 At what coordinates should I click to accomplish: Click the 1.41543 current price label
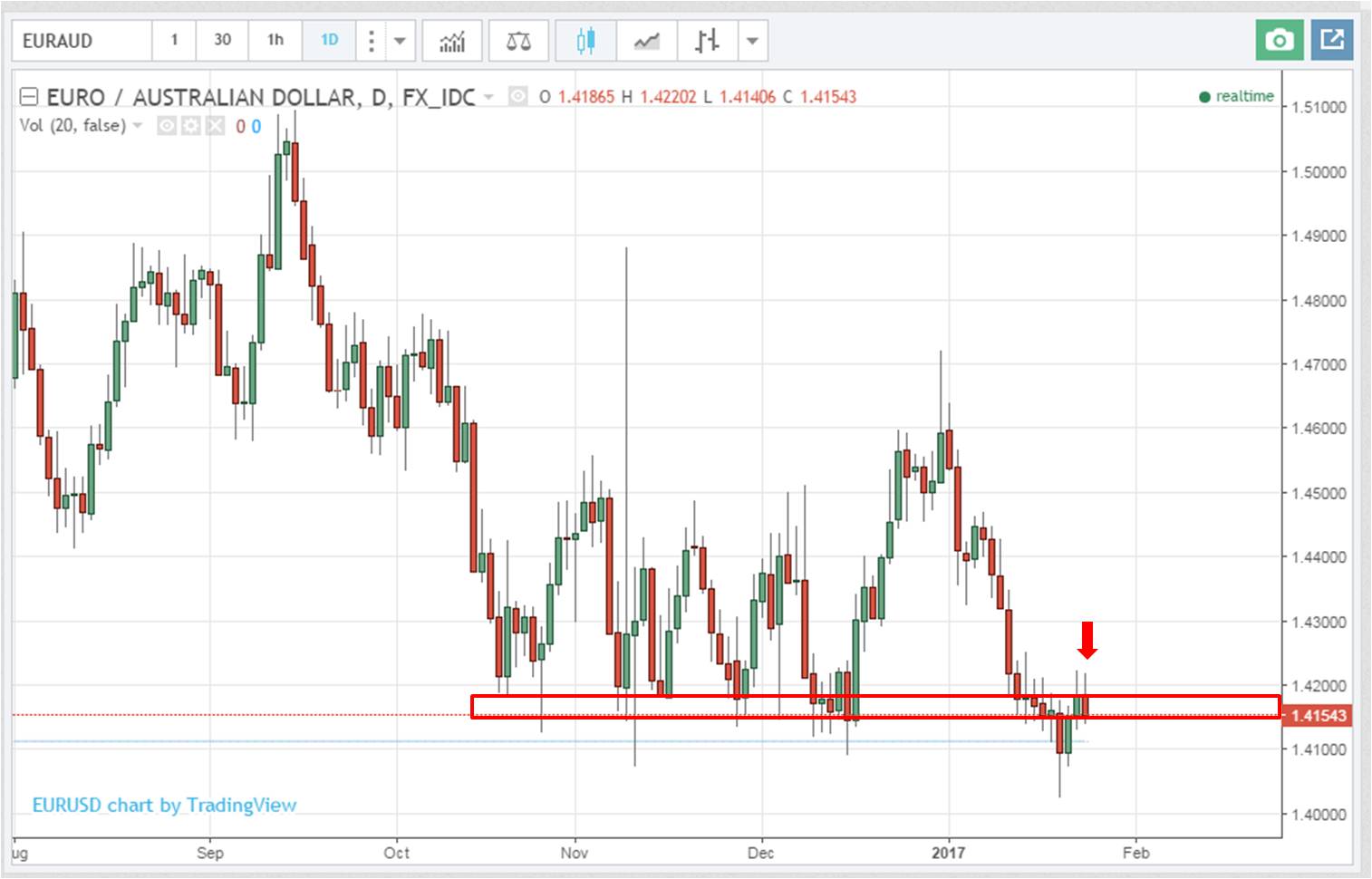[1319, 716]
